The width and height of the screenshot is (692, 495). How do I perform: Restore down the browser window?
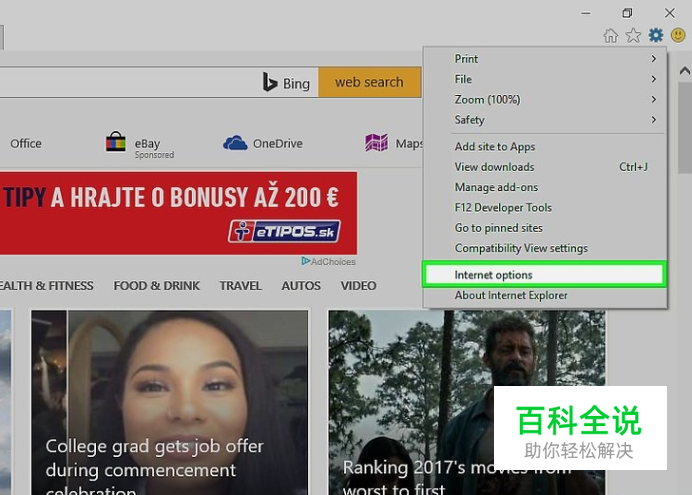(x=627, y=13)
